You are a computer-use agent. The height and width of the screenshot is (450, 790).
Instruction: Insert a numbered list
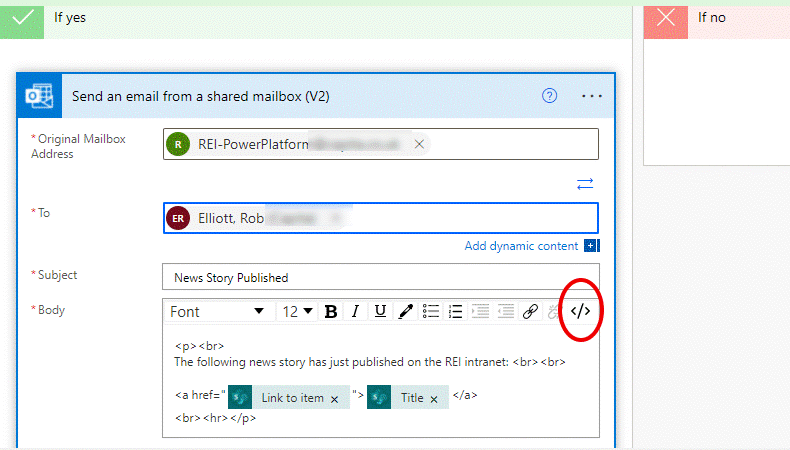[455, 311]
